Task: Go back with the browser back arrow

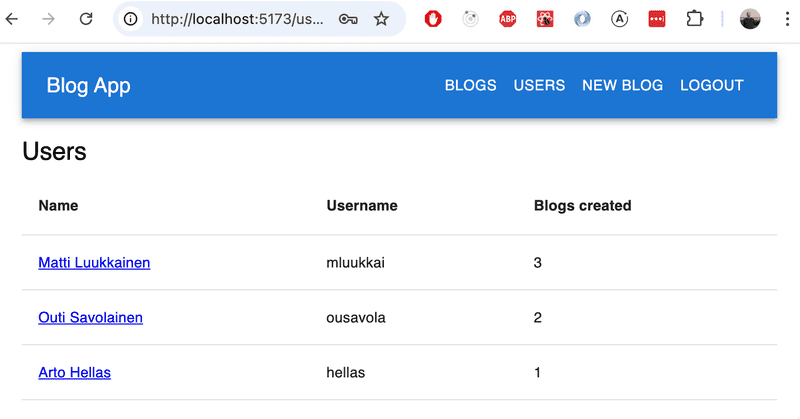Action: [x=12, y=19]
